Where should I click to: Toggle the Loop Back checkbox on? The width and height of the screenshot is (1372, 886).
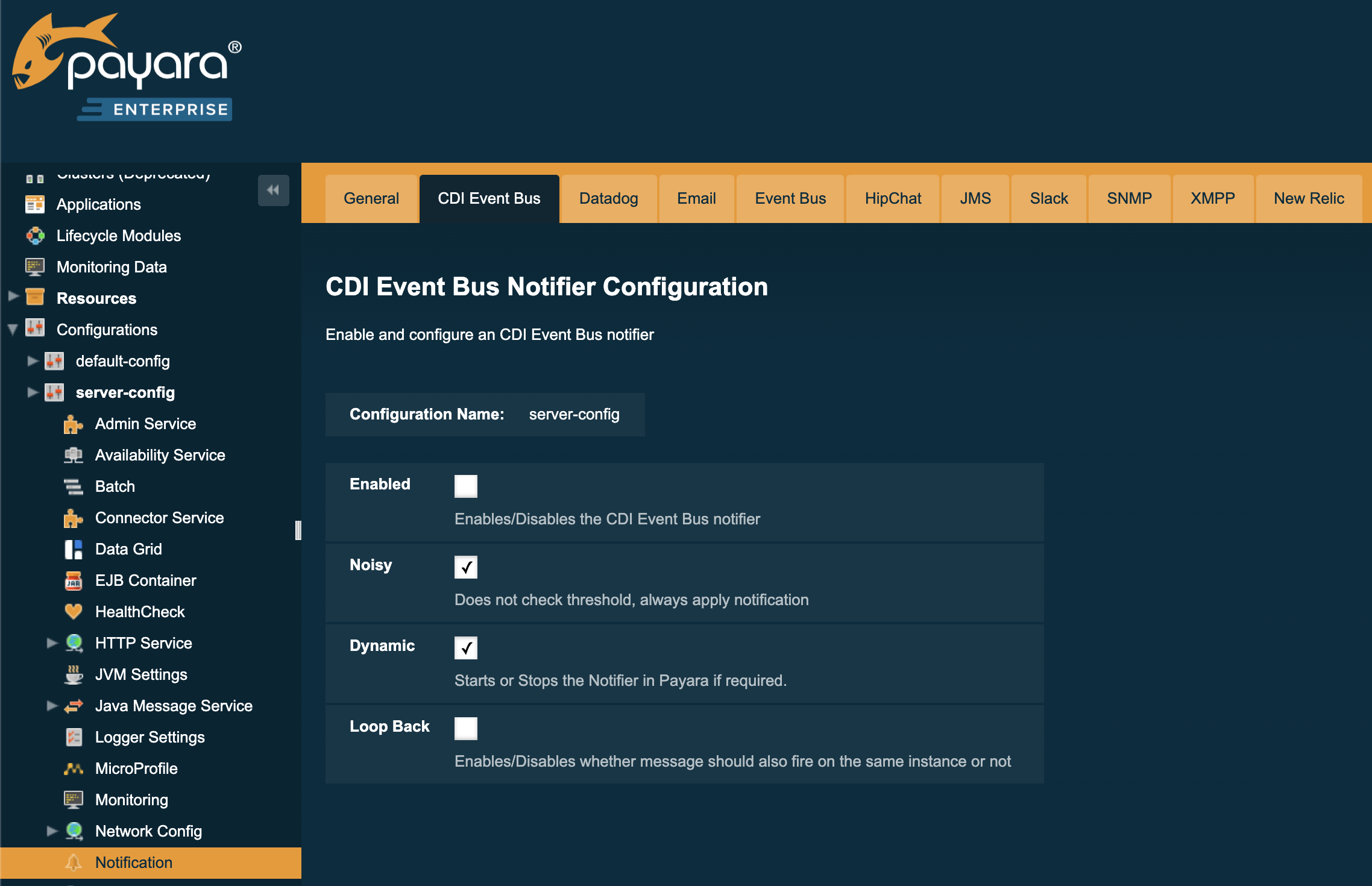click(466, 728)
